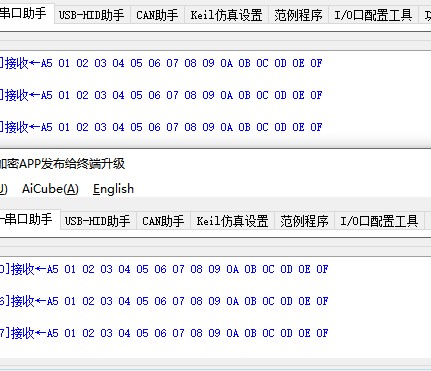
Task: Show the 范例程序 tab in upper window
Action: tap(298, 15)
